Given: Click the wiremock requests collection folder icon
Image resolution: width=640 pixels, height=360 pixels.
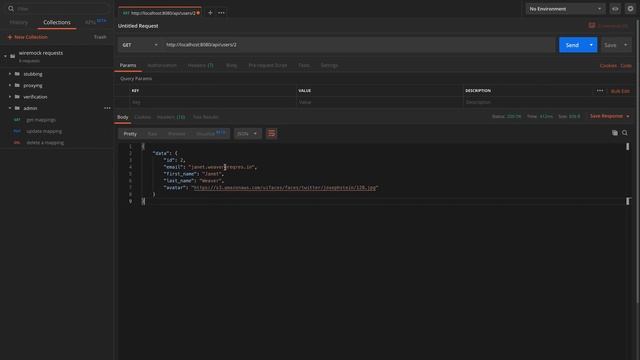Looking at the screenshot, I should click(x=13, y=56).
